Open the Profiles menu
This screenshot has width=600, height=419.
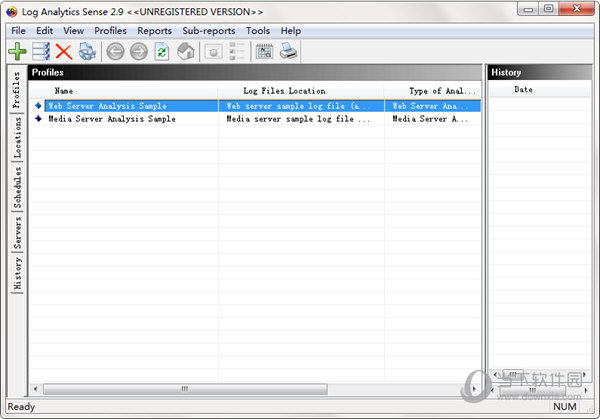click(110, 31)
